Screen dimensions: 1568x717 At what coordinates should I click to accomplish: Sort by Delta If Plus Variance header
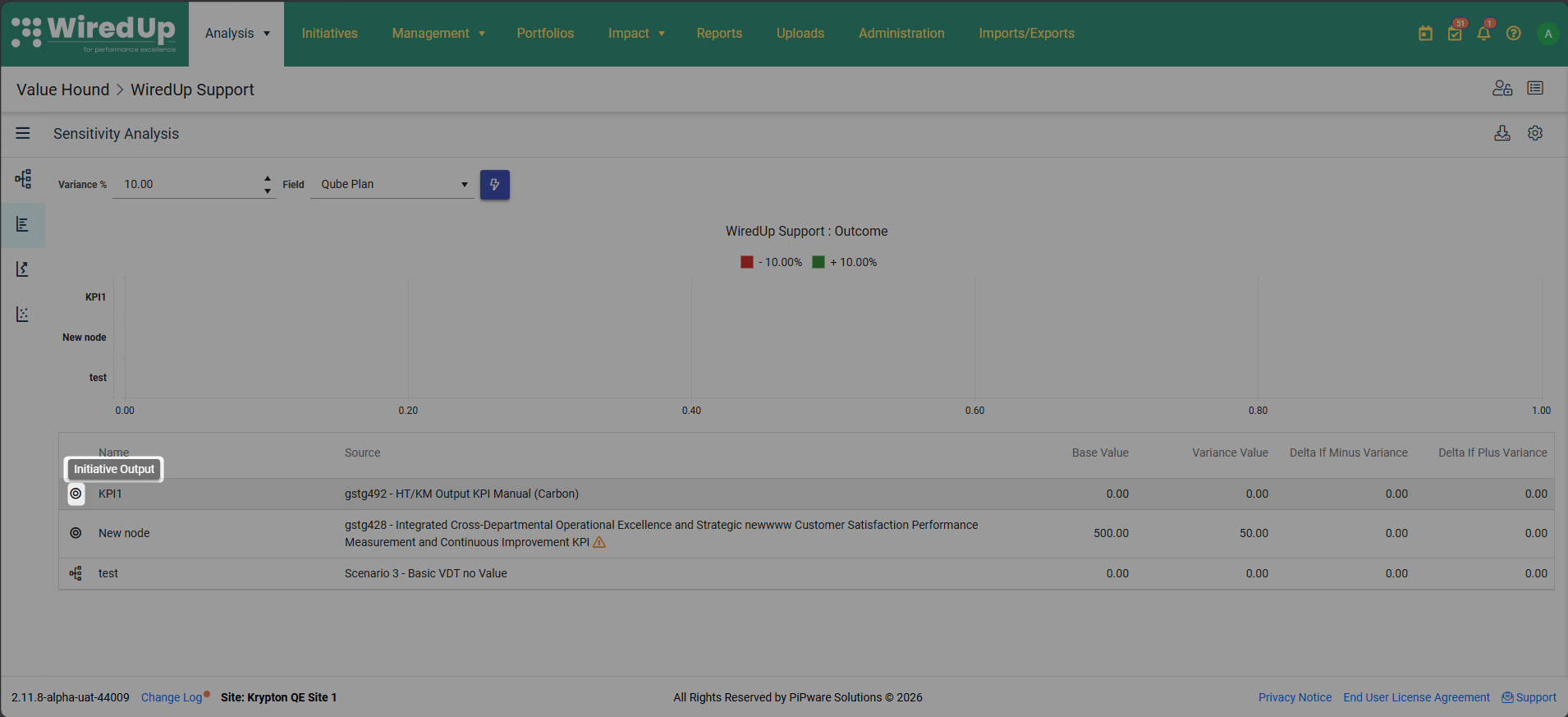point(1492,453)
